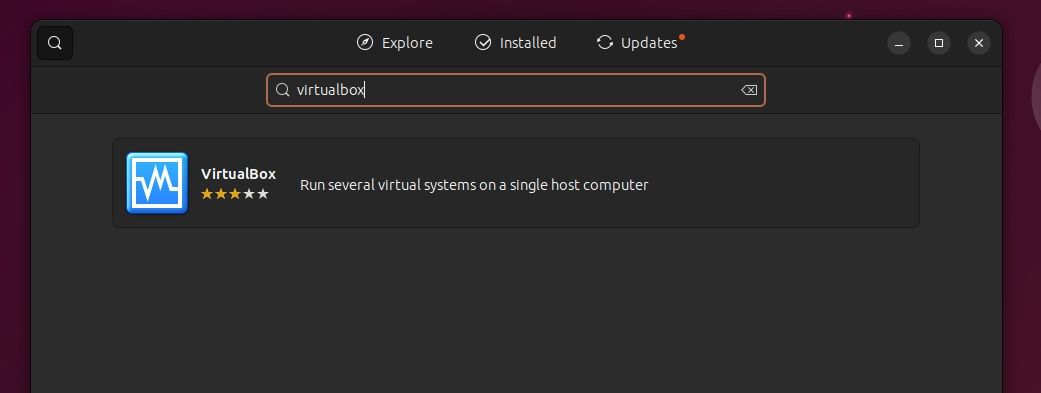This screenshot has width=1041, height=393.
Task: Switch to the Explore tab
Action: pos(394,42)
